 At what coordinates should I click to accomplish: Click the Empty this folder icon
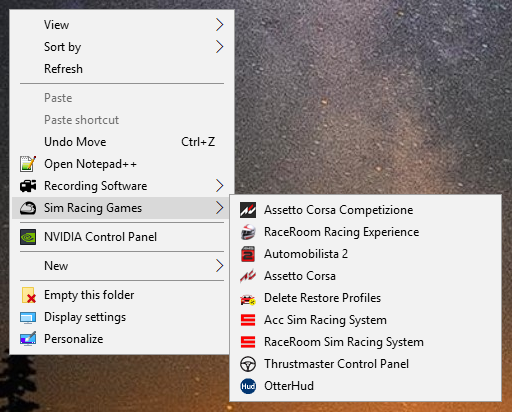29,295
